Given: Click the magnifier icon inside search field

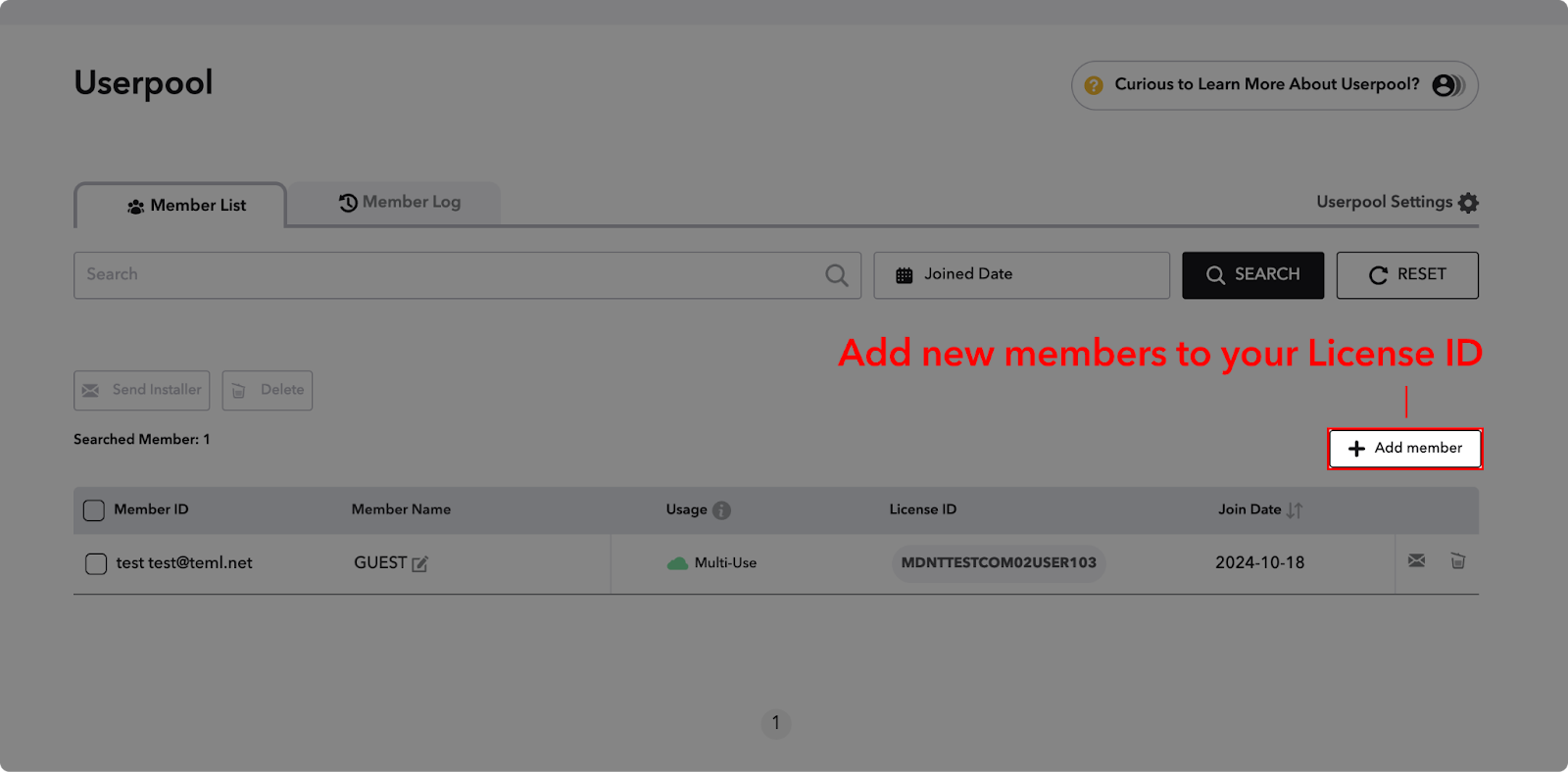Looking at the screenshot, I should [836, 275].
